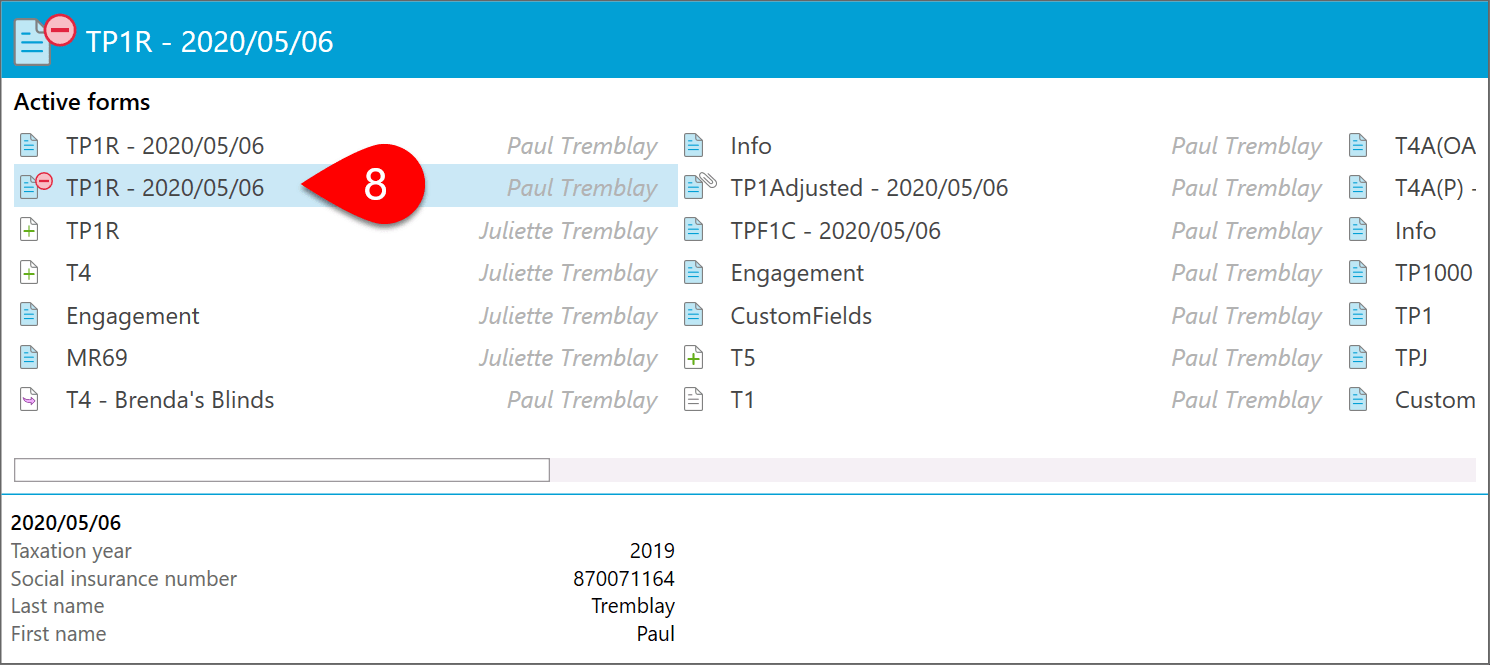Click the form icon beside T4A(P)
Viewport: 1490px width, 665px height.
coord(1357,187)
